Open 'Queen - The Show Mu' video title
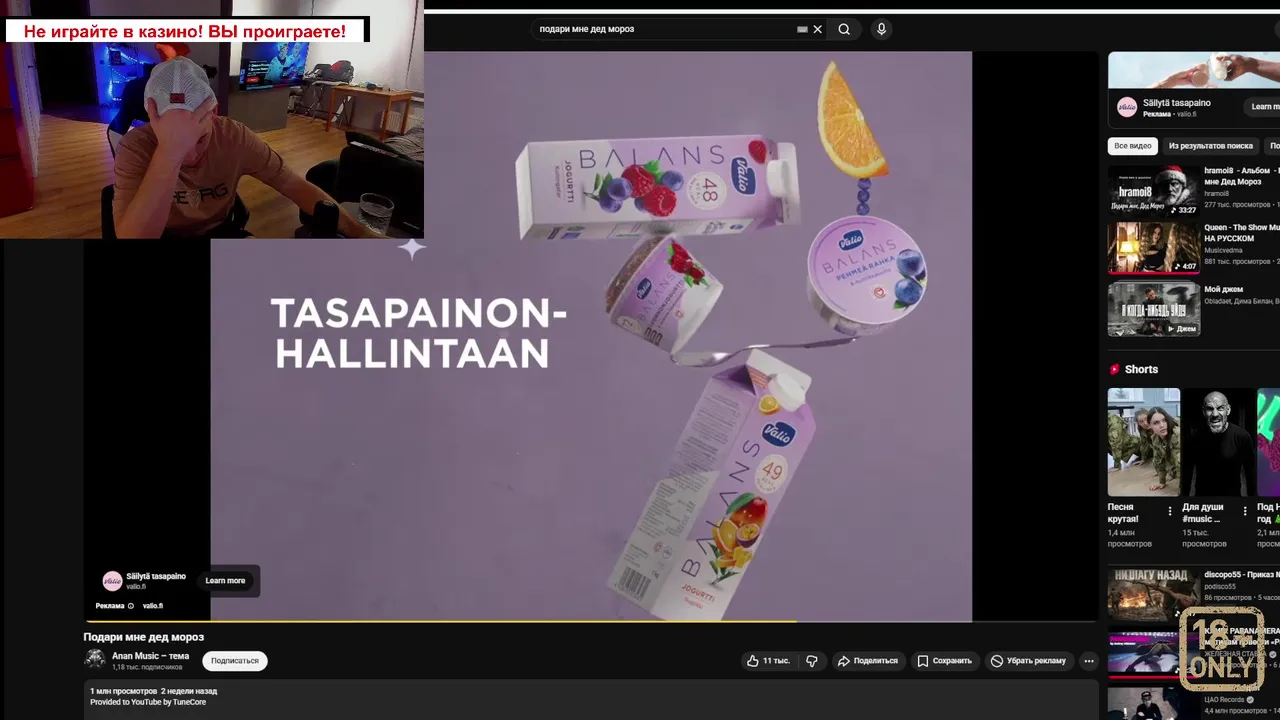 tap(1241, 233)
